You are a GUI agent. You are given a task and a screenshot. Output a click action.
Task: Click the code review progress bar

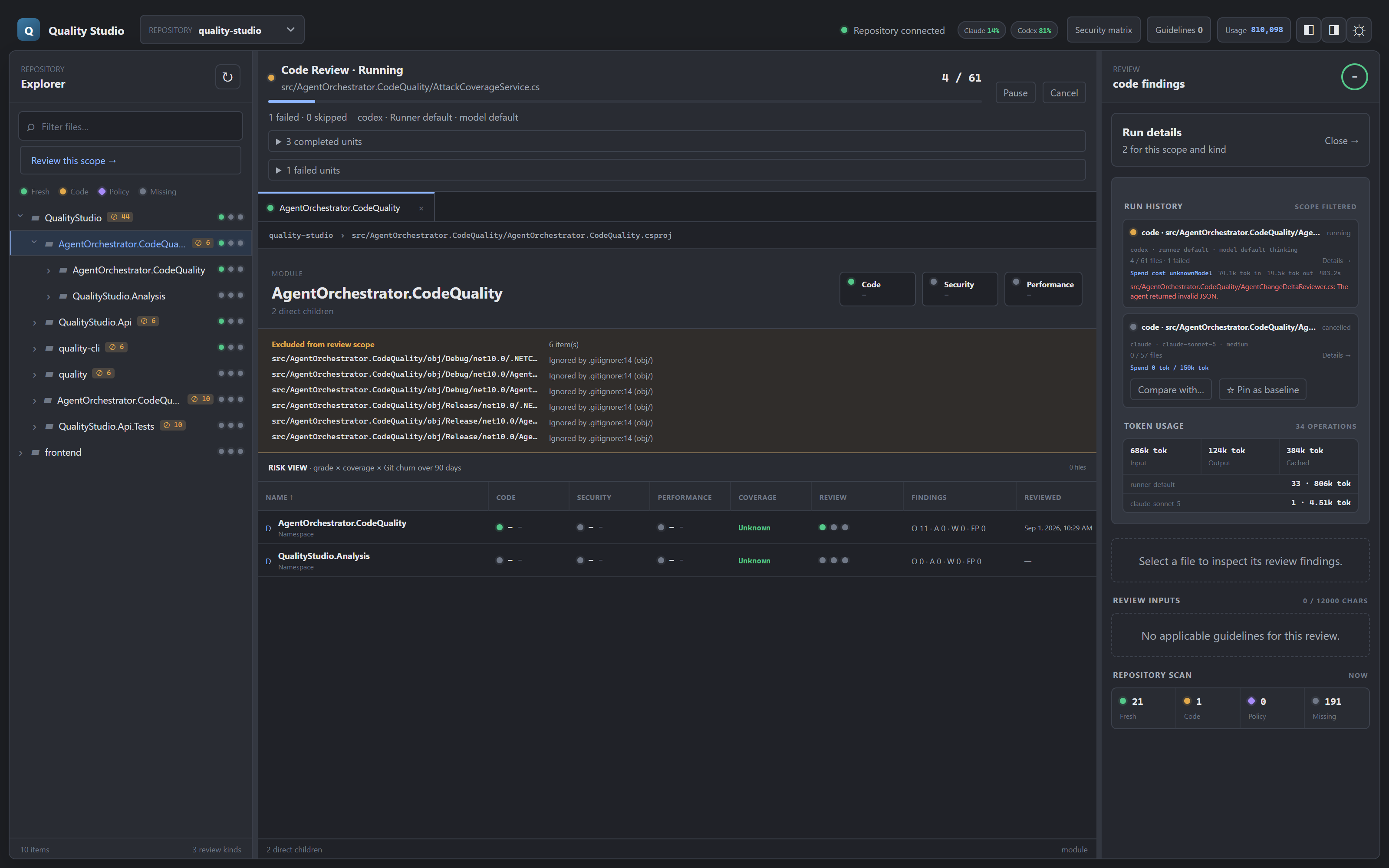pyautogui.click(x=625, y=102)
